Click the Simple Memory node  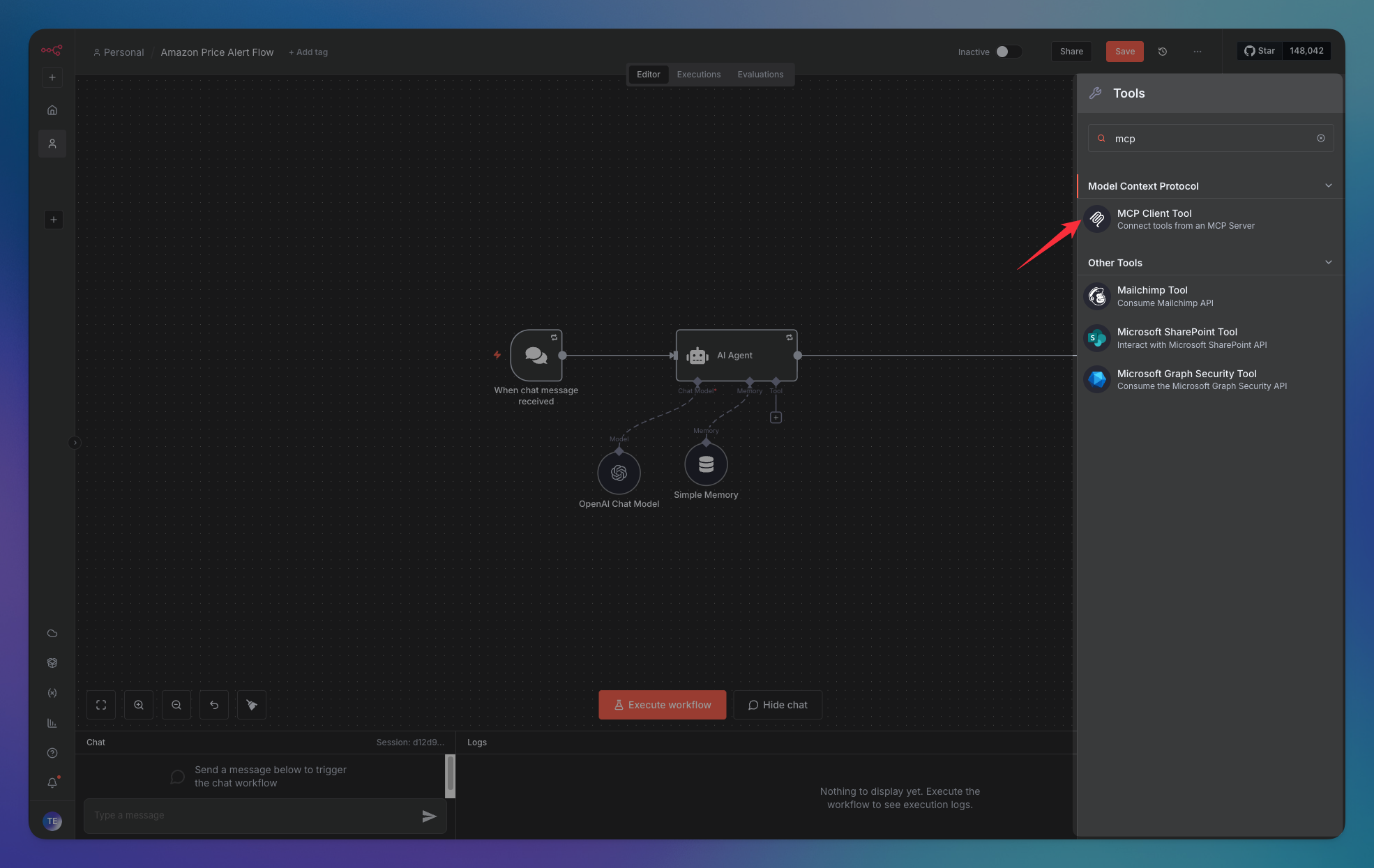tap(706, 464)
